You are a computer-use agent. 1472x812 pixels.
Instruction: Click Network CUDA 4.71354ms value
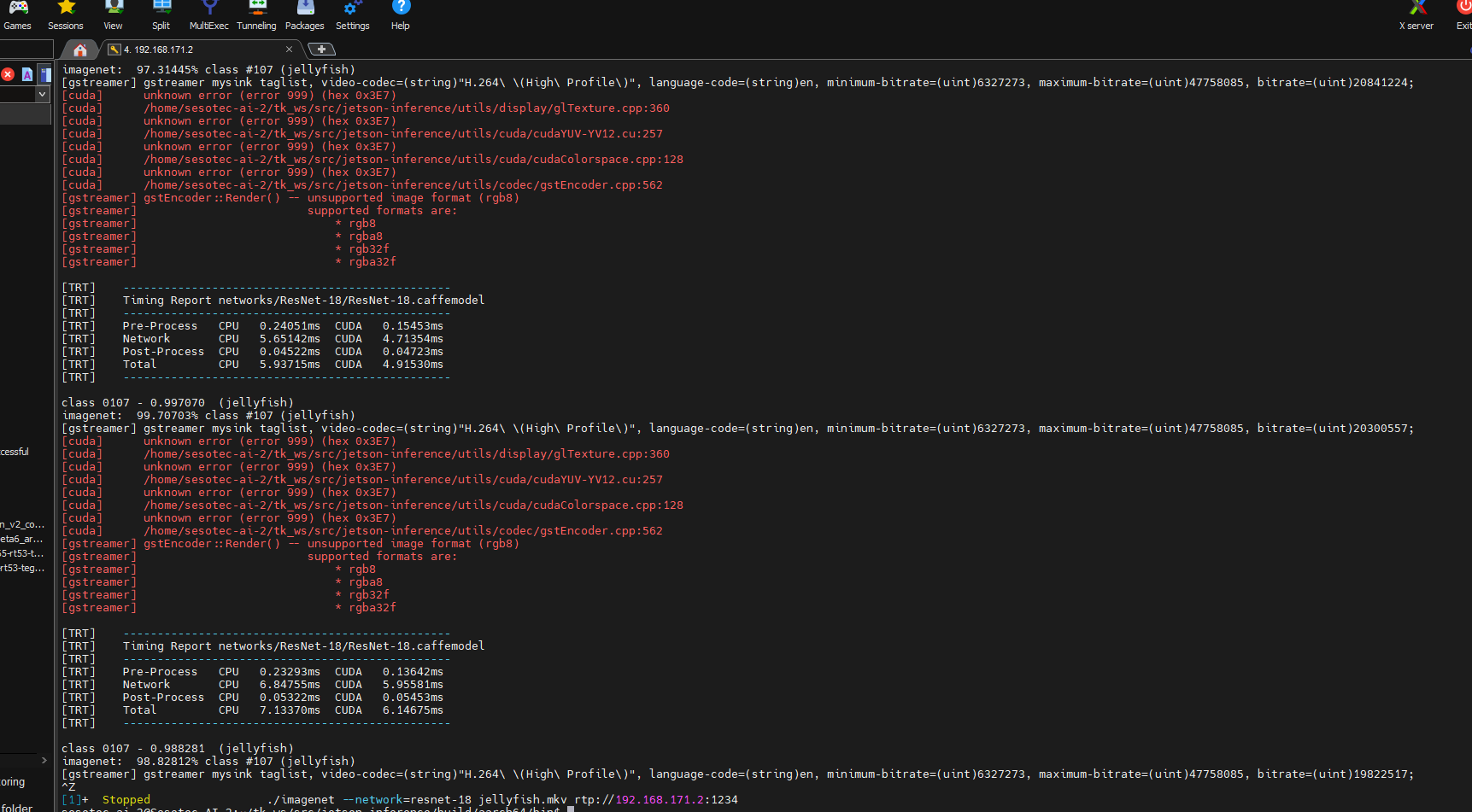413,339
